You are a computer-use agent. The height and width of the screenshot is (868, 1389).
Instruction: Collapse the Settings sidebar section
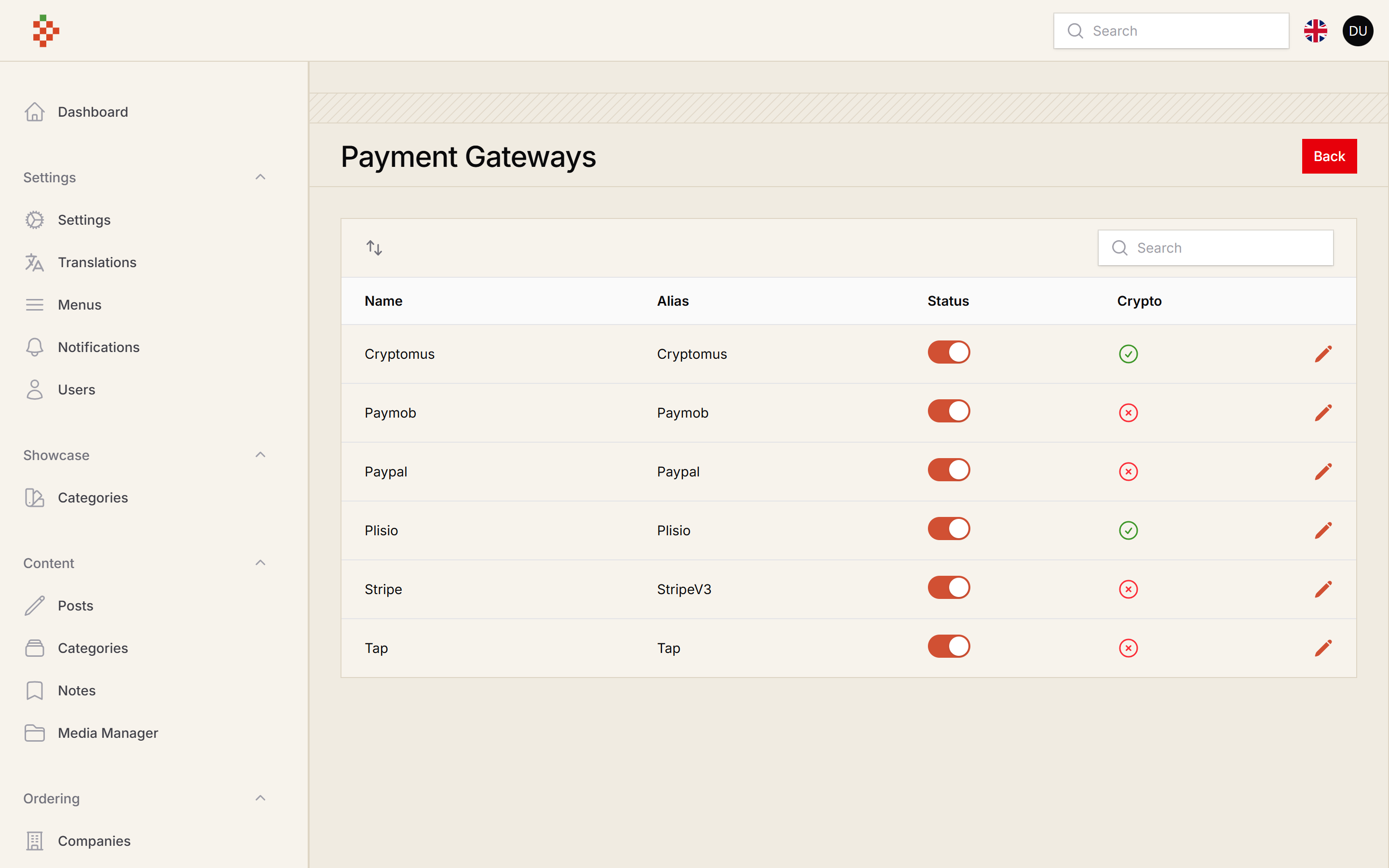coord(260,177)
